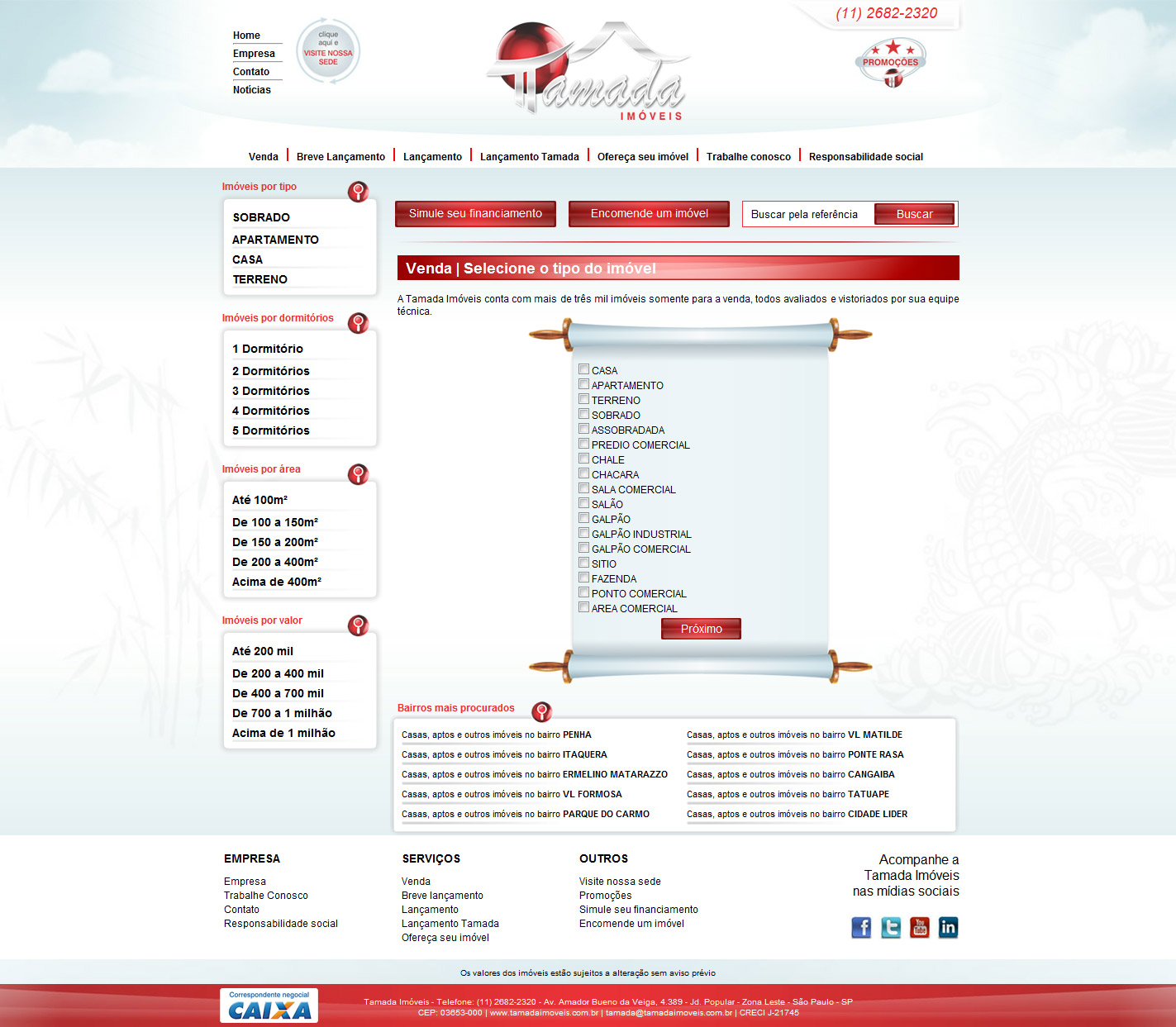The height and width of the screenshot is (1027, 1176).
Task: Open properties in bairro PENHA
Action: 497,735
